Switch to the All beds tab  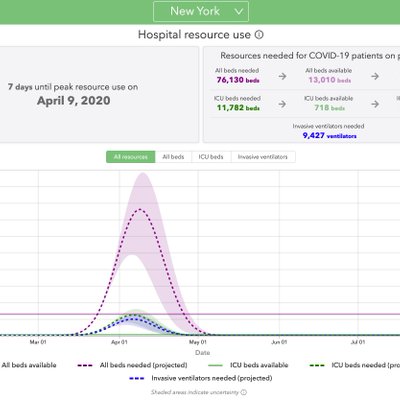point(173,157)
